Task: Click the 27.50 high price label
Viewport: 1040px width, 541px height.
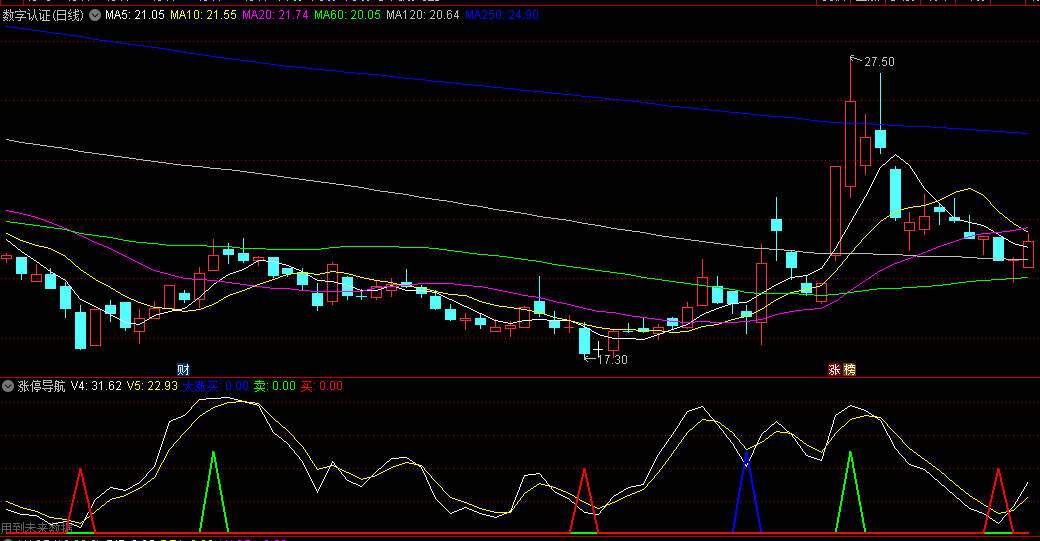Action: tap(879, 62)
